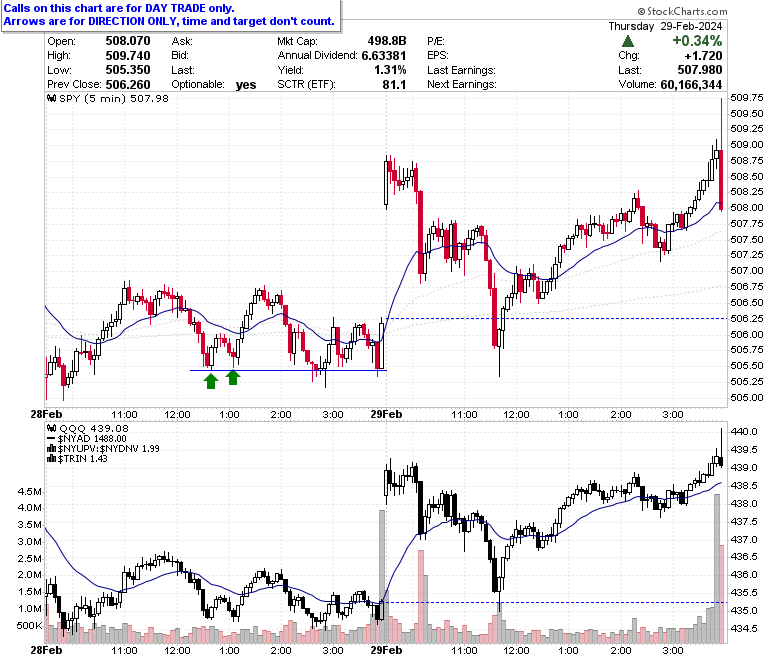Click the SCTR (ETF) value 81.1
Viewport: 780px width, 659px height.
pyautogui.click(x=394, y=85)
